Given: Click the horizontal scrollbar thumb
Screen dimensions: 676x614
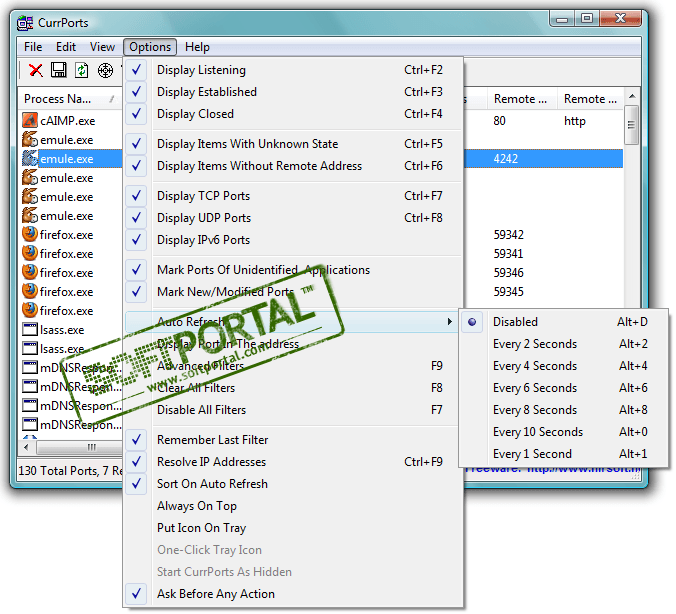Looking at the screenshot, I should coord(81,447).
